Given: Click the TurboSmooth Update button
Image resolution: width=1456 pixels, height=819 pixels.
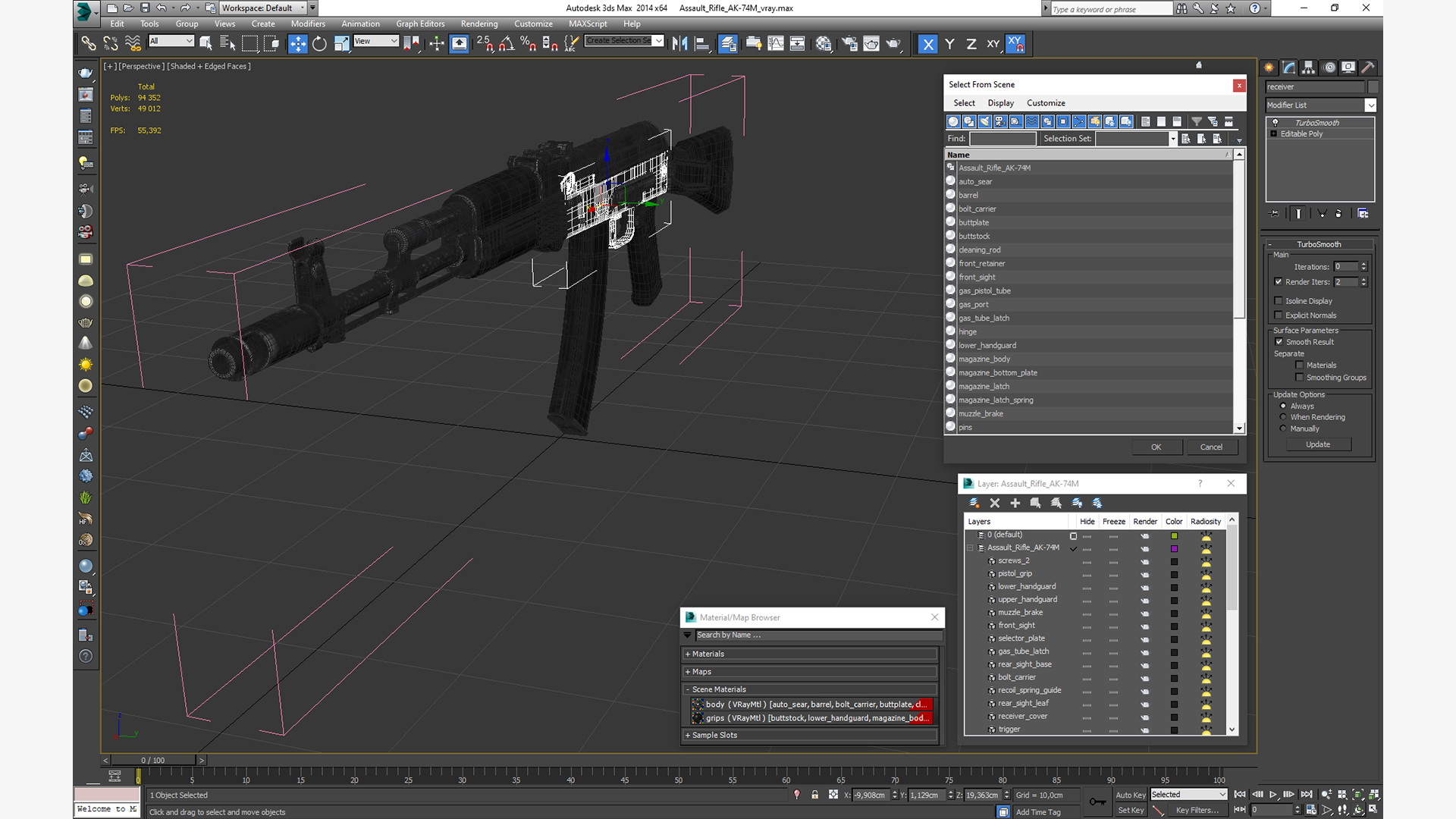Looking at the screenshot, I should [1318, 444].
